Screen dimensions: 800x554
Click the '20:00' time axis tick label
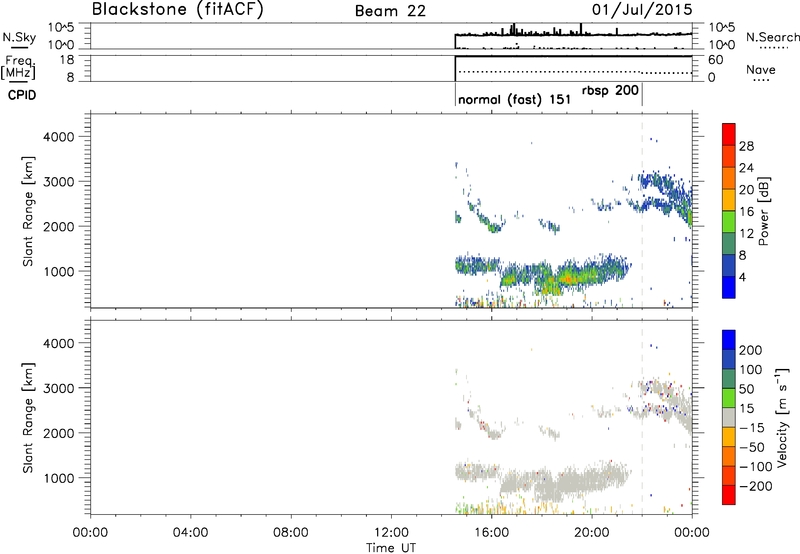click(x=592, y=533)
